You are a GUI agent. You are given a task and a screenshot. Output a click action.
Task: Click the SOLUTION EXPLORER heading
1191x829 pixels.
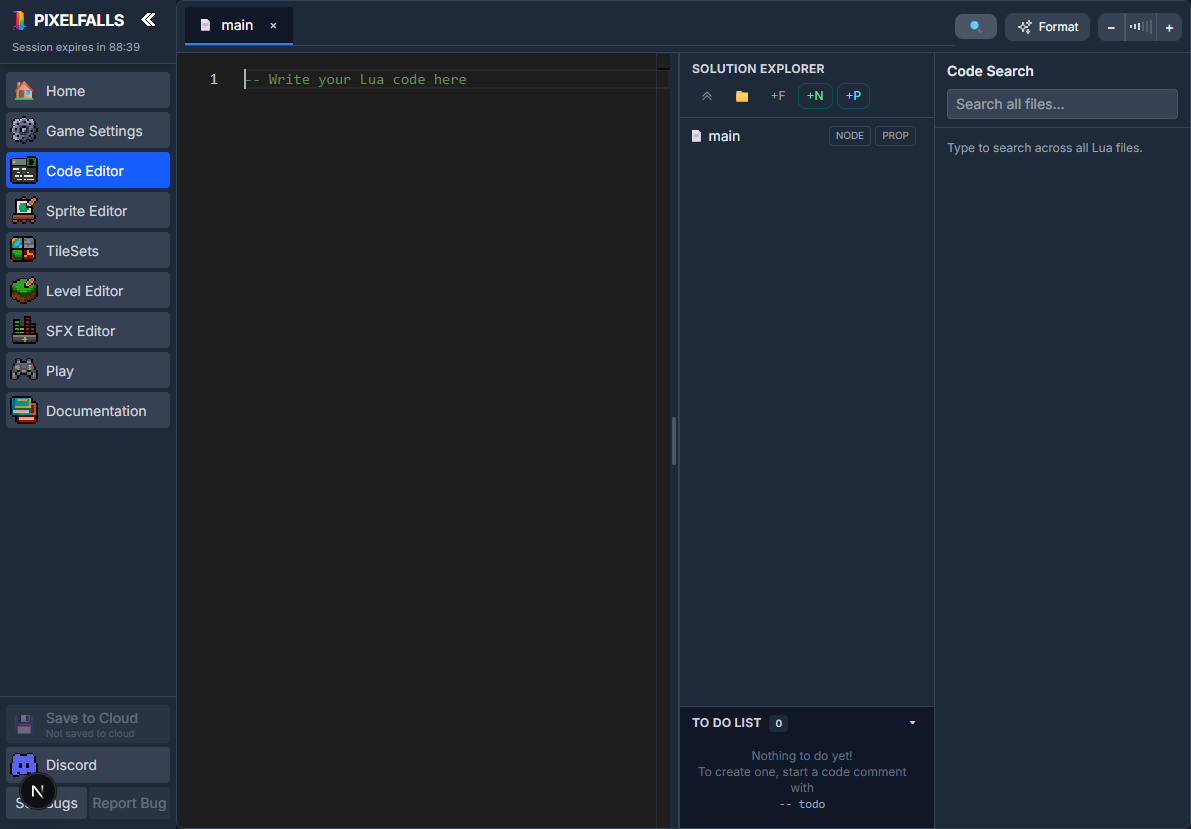pos(758,68)
